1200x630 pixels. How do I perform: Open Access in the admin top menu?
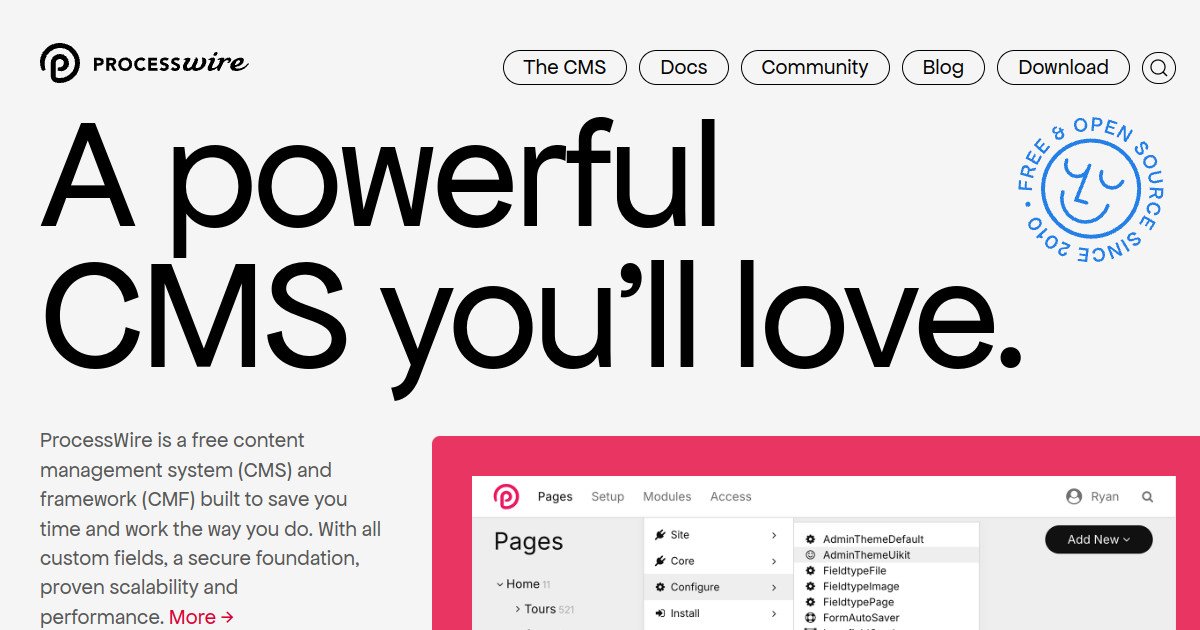(731, 497)
